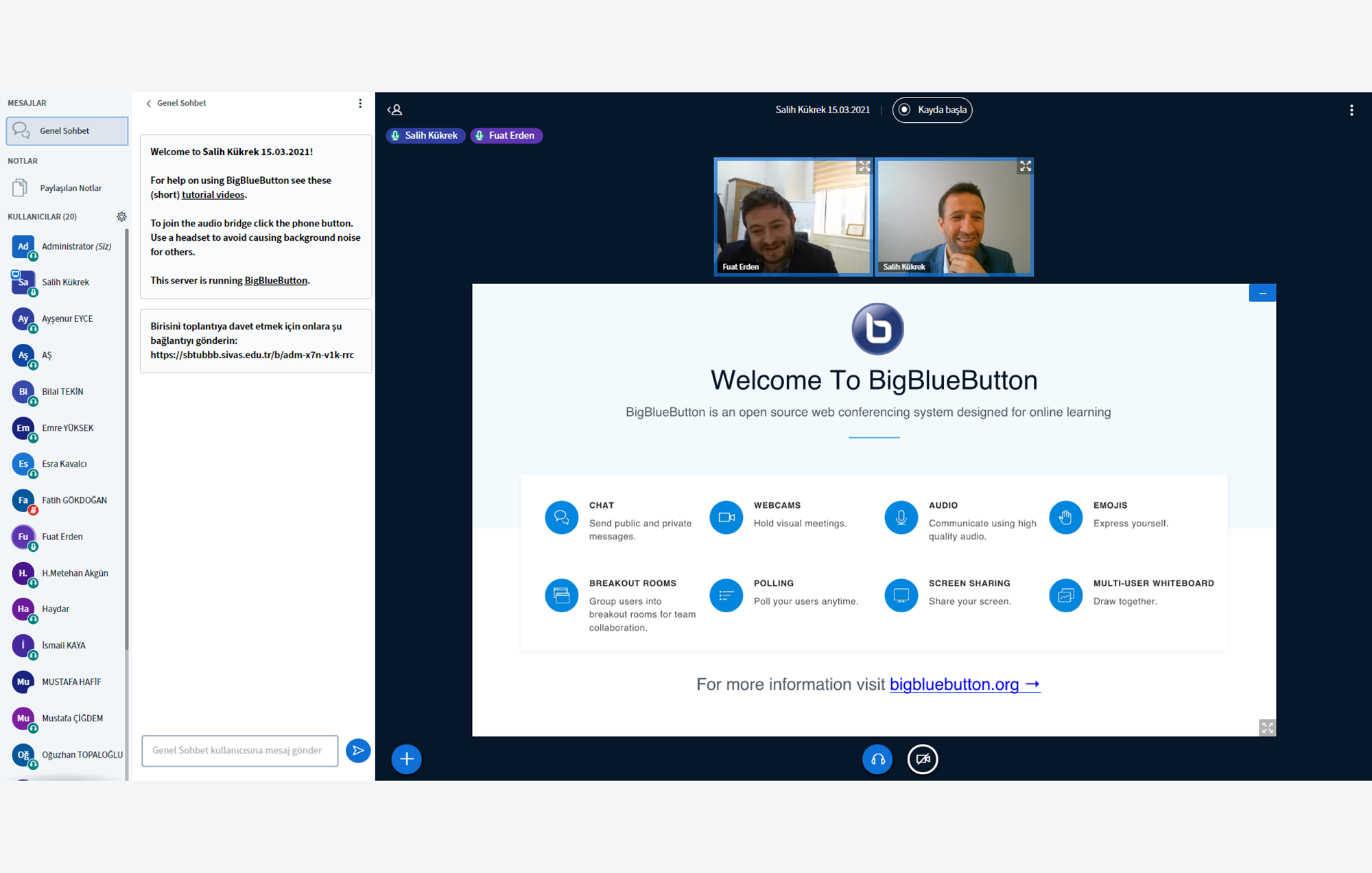This screenshot has height=873, width=1372.
Task: Open Genel Sohbet in messages list
Action: tap(67, 130)
